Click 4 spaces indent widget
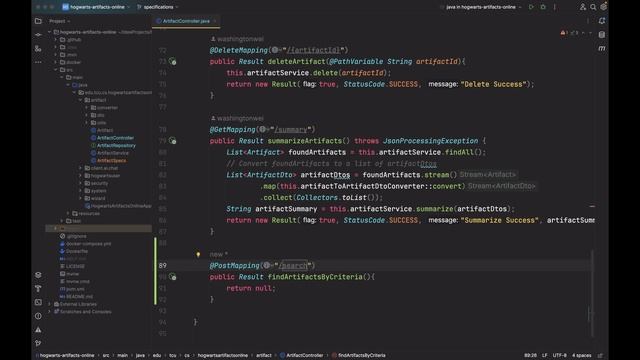The image size is (640, 360). coord(582,356)
